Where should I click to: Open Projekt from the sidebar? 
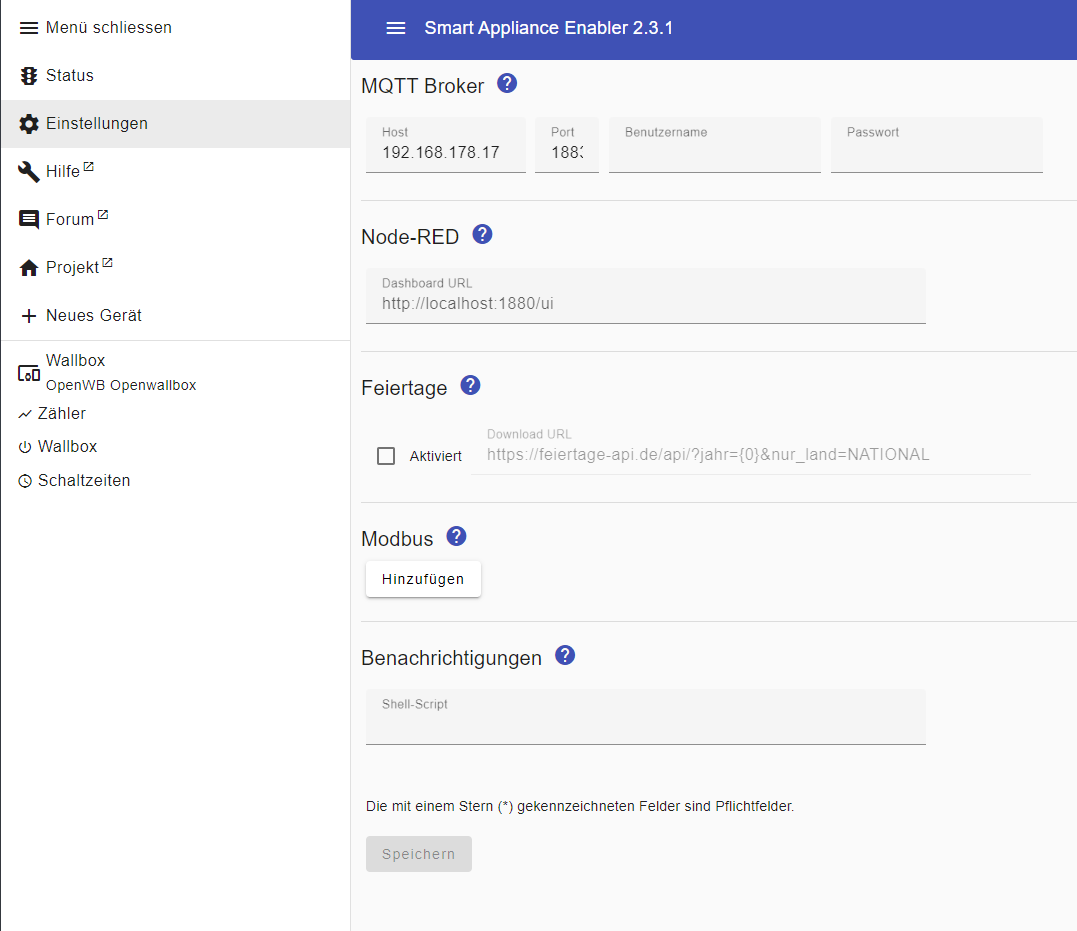click(x=176, y=268)
